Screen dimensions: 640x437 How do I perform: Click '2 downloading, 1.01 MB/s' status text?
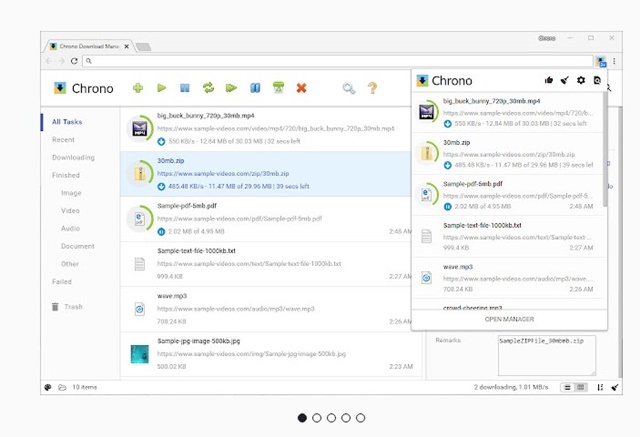[511, 387]
